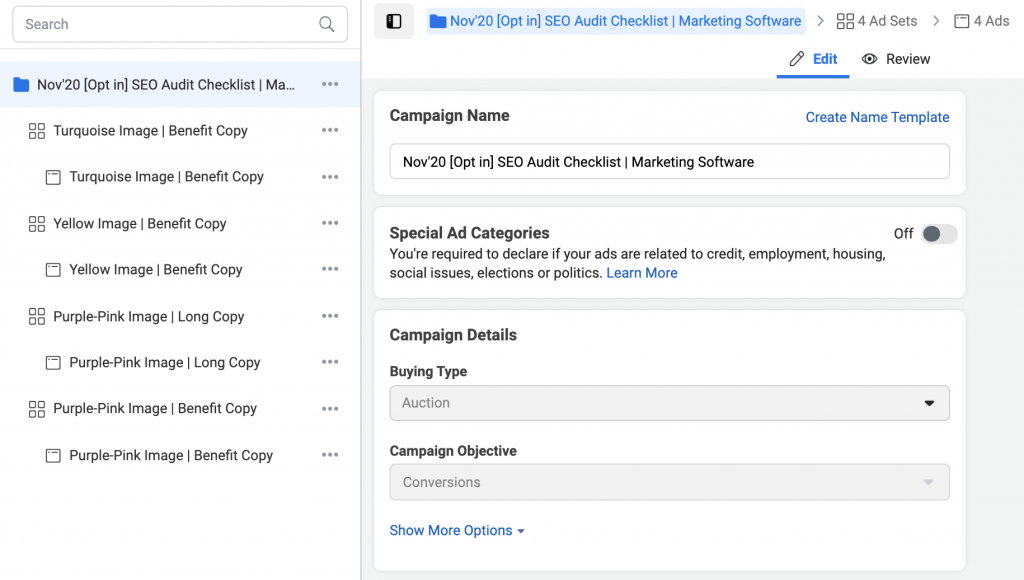Open options menu for Turquoise Image ad set
The height and width of the screenshot is (580, 1024).
330,130
